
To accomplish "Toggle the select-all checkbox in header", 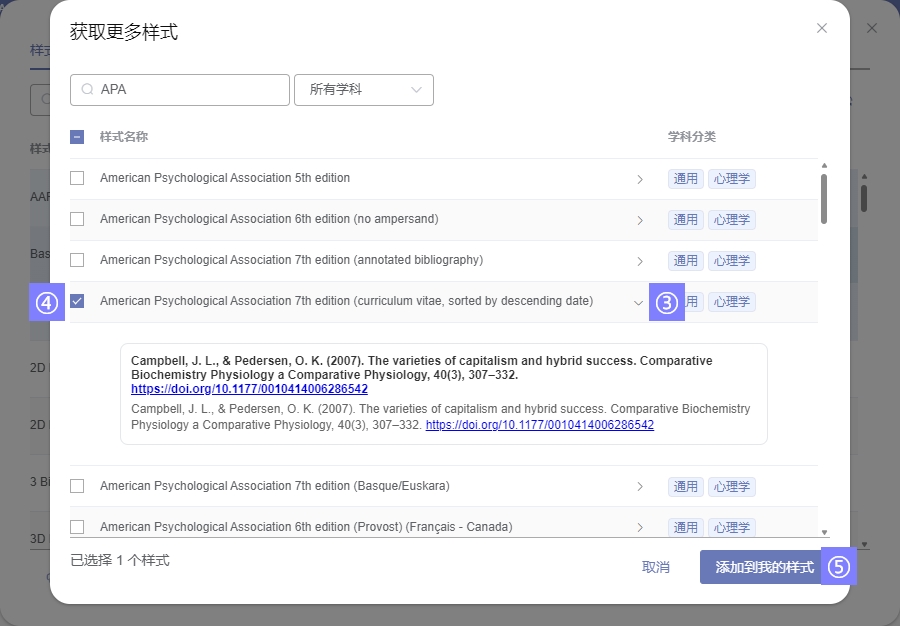I will (x=77, y=137).
